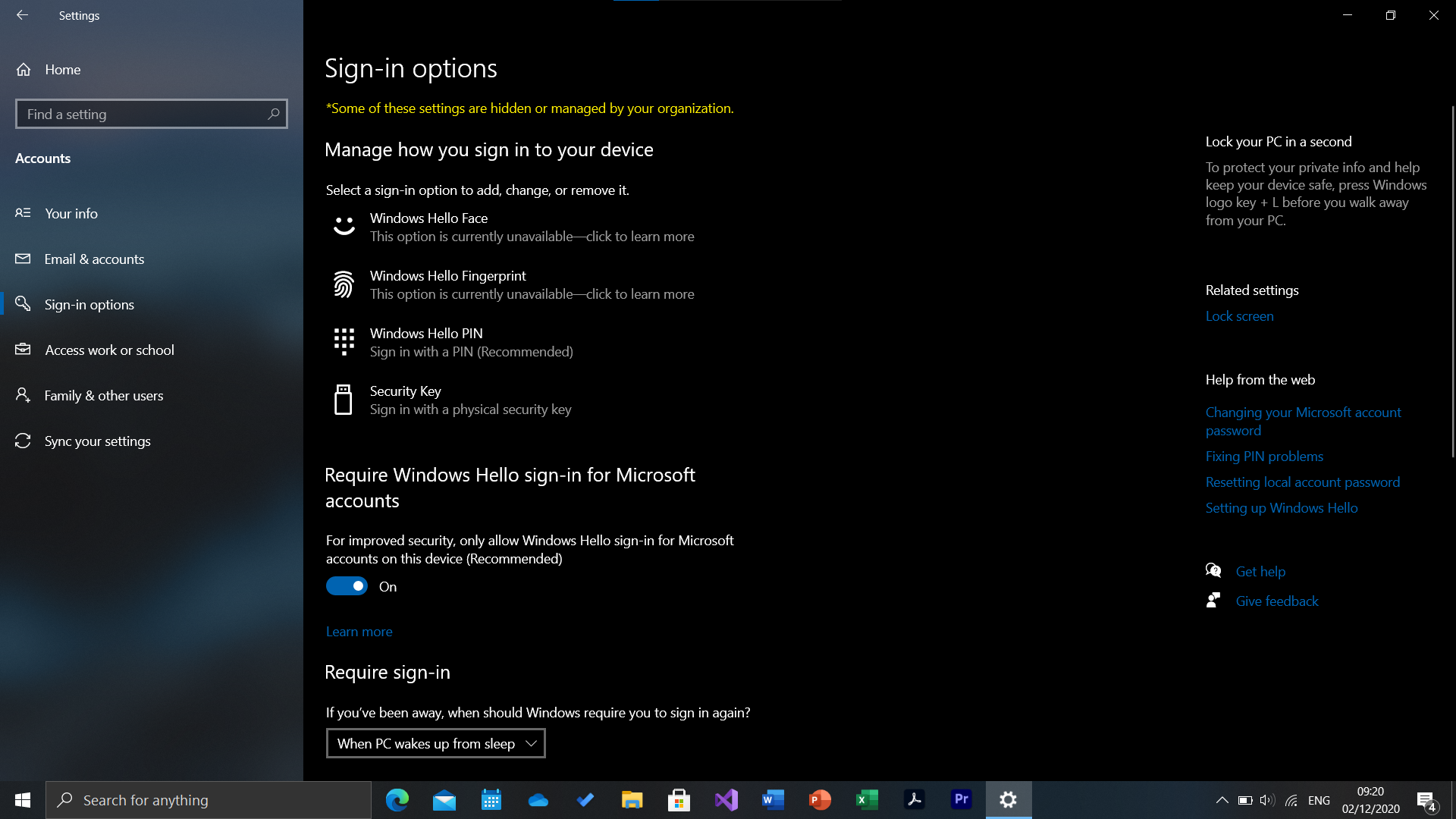This screenshot has height=819, width=1456.
Task: Click the Settings gear taskbar icon
Action: pos(1009,800)
